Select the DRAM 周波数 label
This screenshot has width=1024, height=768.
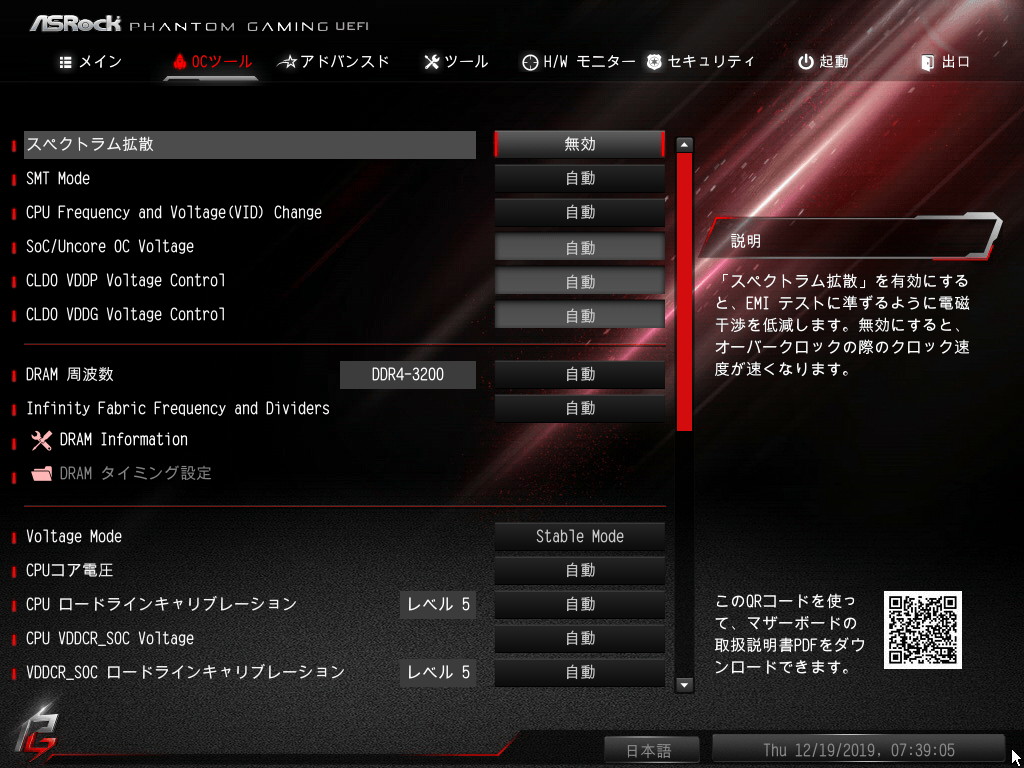coord(70,375)
